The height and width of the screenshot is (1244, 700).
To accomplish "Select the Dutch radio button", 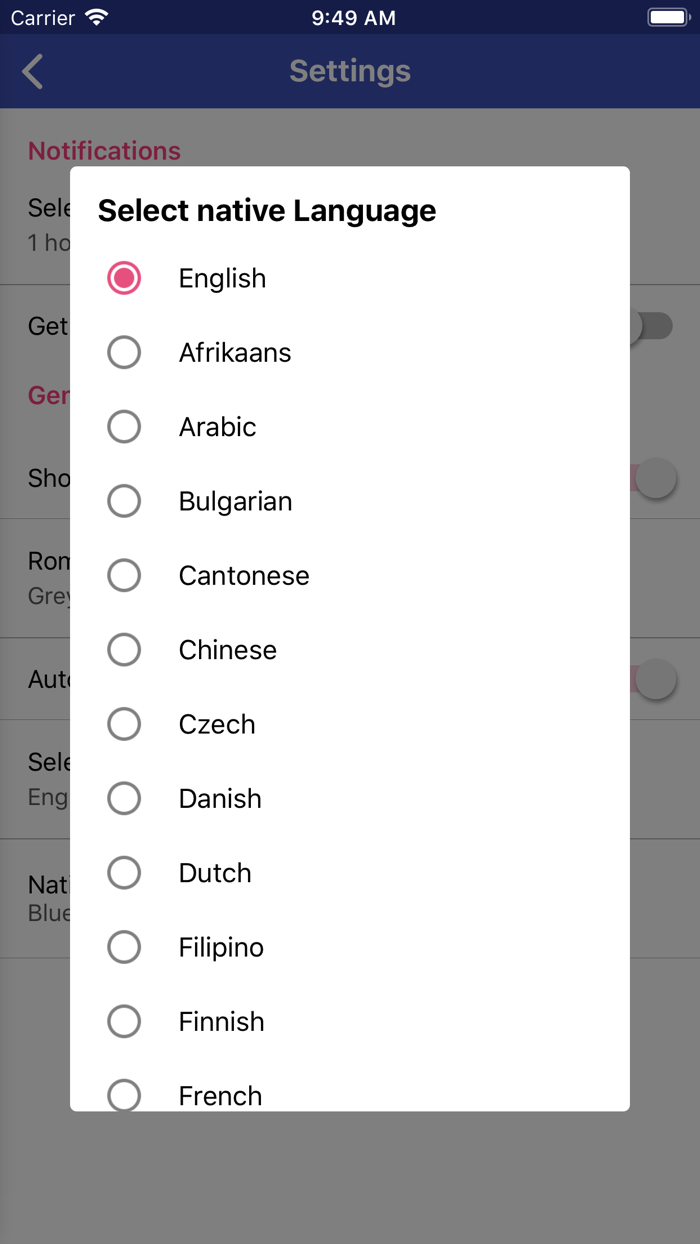I will pyautogui.click(x=124, y=872).
